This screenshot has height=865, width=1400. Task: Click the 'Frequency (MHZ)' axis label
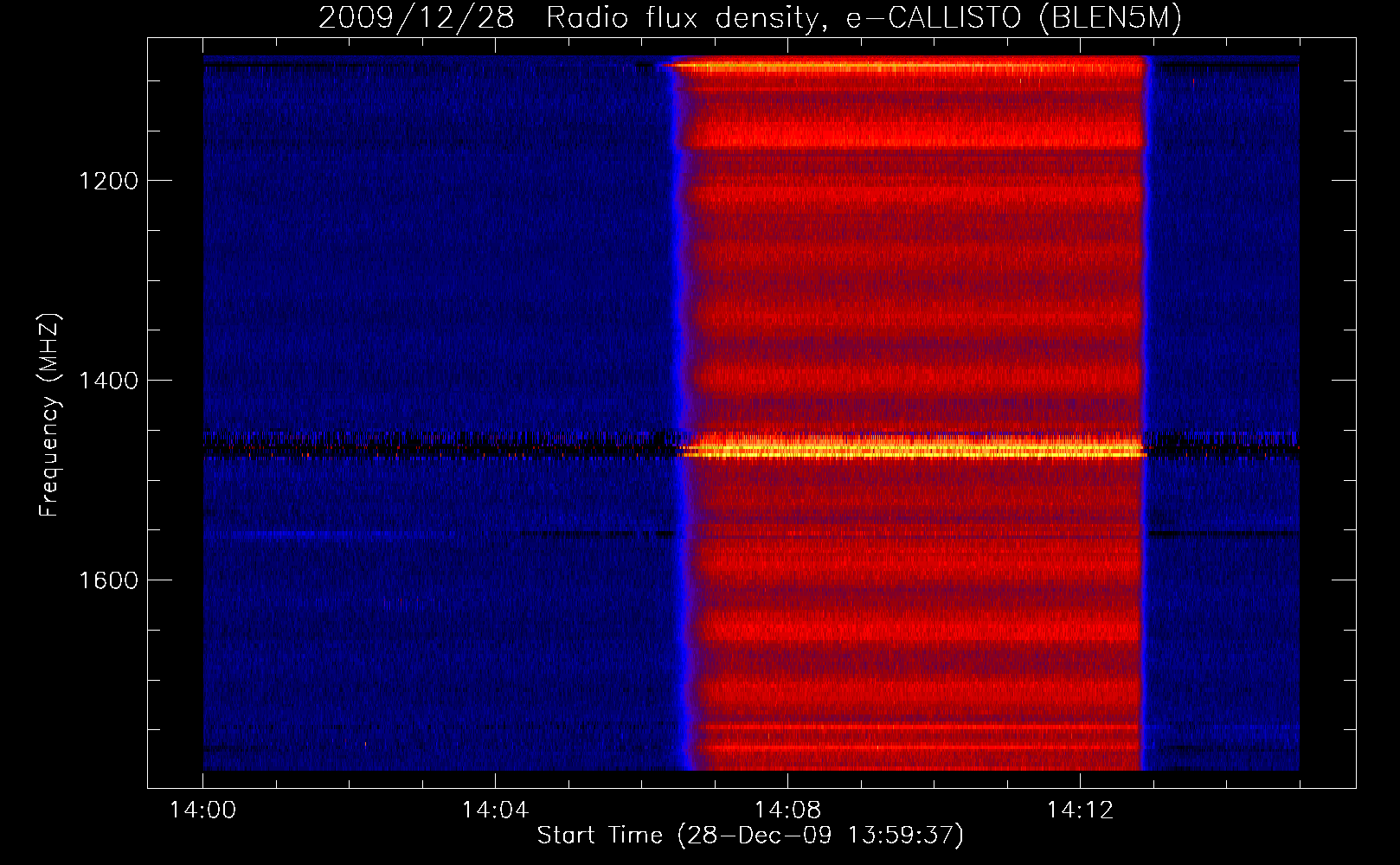(49, 415)
